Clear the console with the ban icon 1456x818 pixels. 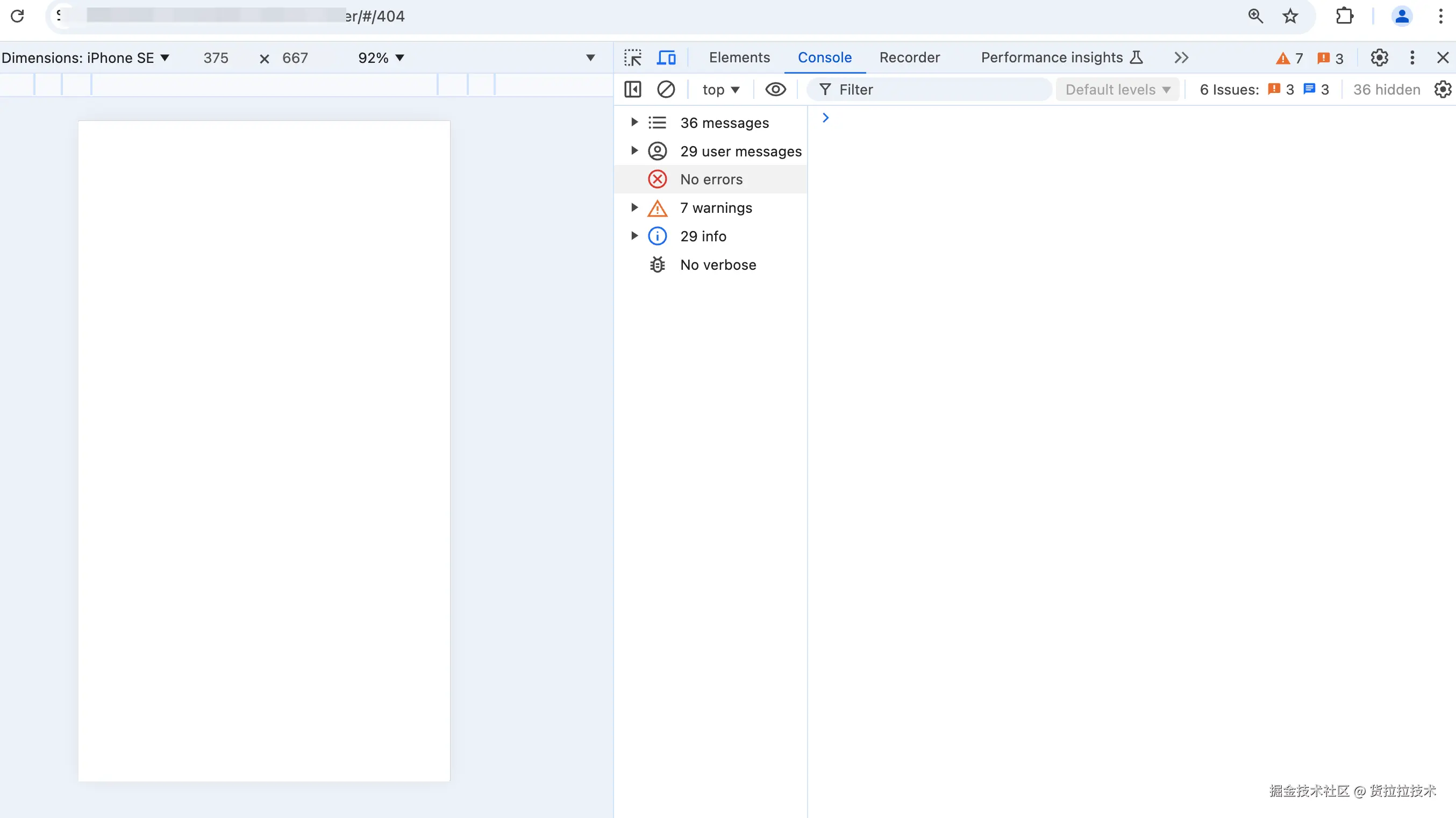pyautogui.click(x=666, y=89)
